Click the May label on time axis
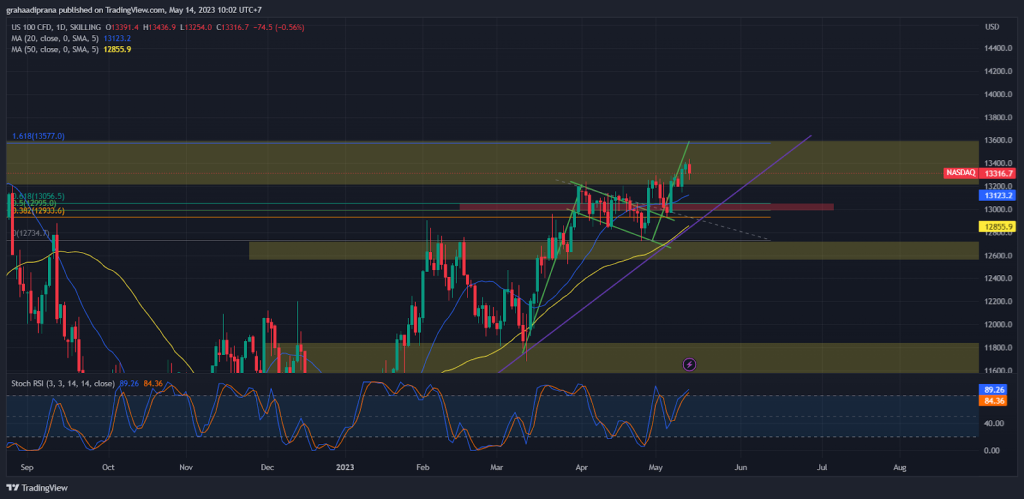The image size is (1024, 499). (656, 468)
